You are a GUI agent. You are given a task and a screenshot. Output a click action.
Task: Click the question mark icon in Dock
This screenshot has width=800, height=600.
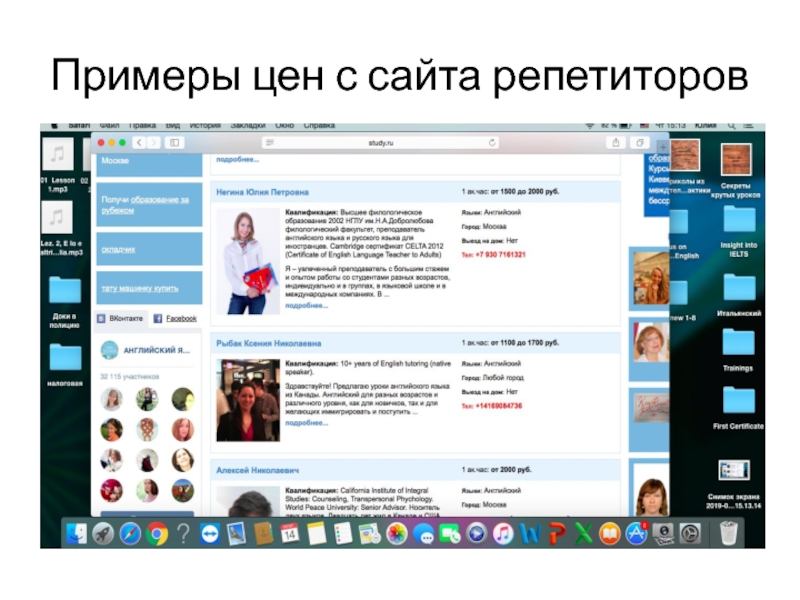(183, 534)
